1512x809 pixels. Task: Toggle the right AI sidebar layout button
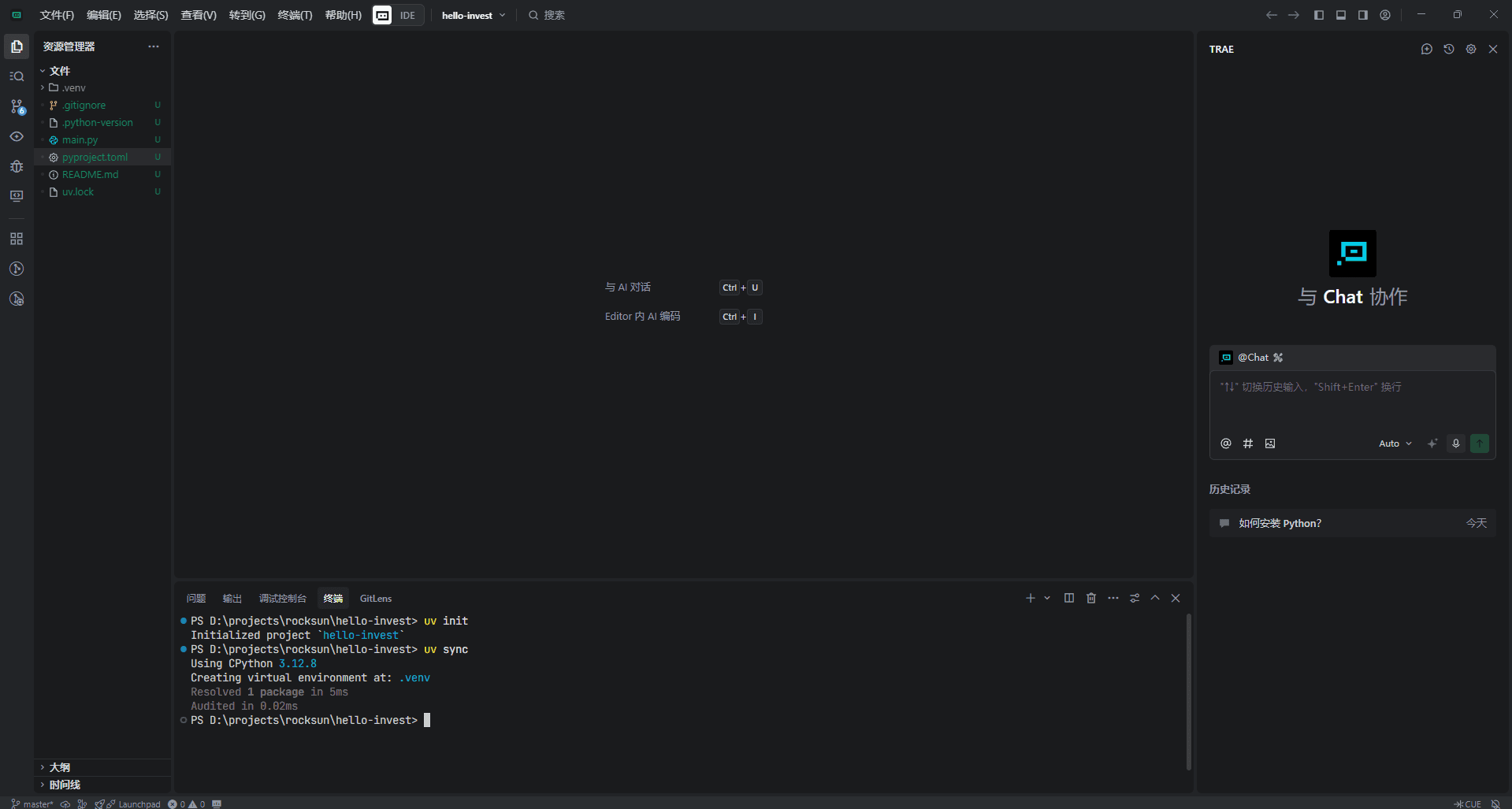(1362, 15)
